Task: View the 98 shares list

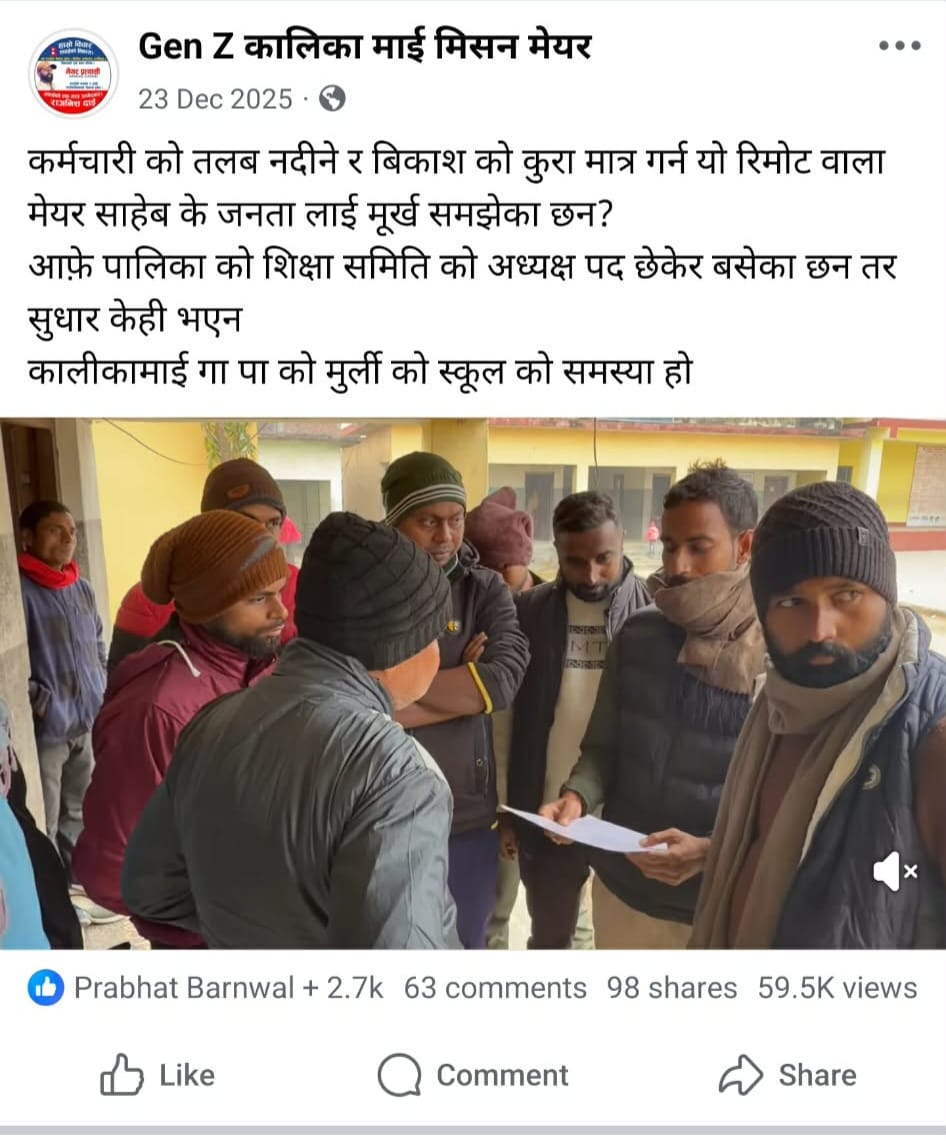Action: tap(671, 988)
